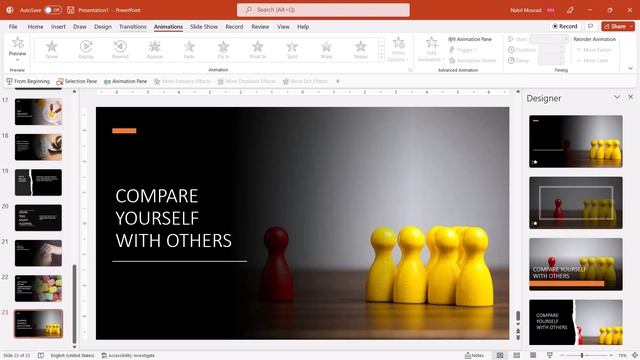640x360 pixels.
Task: Click Move Earlier in Reorder Animation
Action: pos(593,50)
